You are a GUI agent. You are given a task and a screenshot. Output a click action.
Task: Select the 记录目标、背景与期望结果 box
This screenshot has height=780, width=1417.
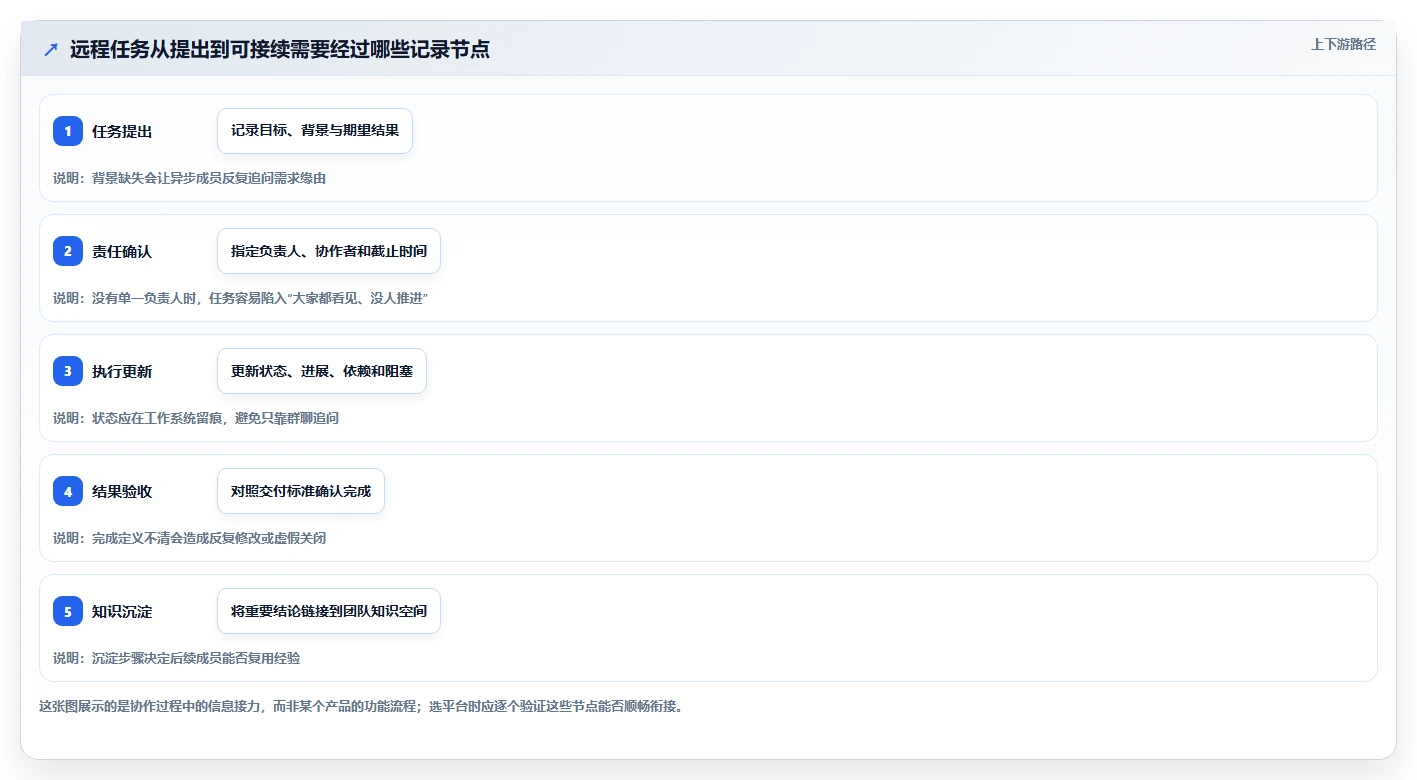tap(315, 131)
